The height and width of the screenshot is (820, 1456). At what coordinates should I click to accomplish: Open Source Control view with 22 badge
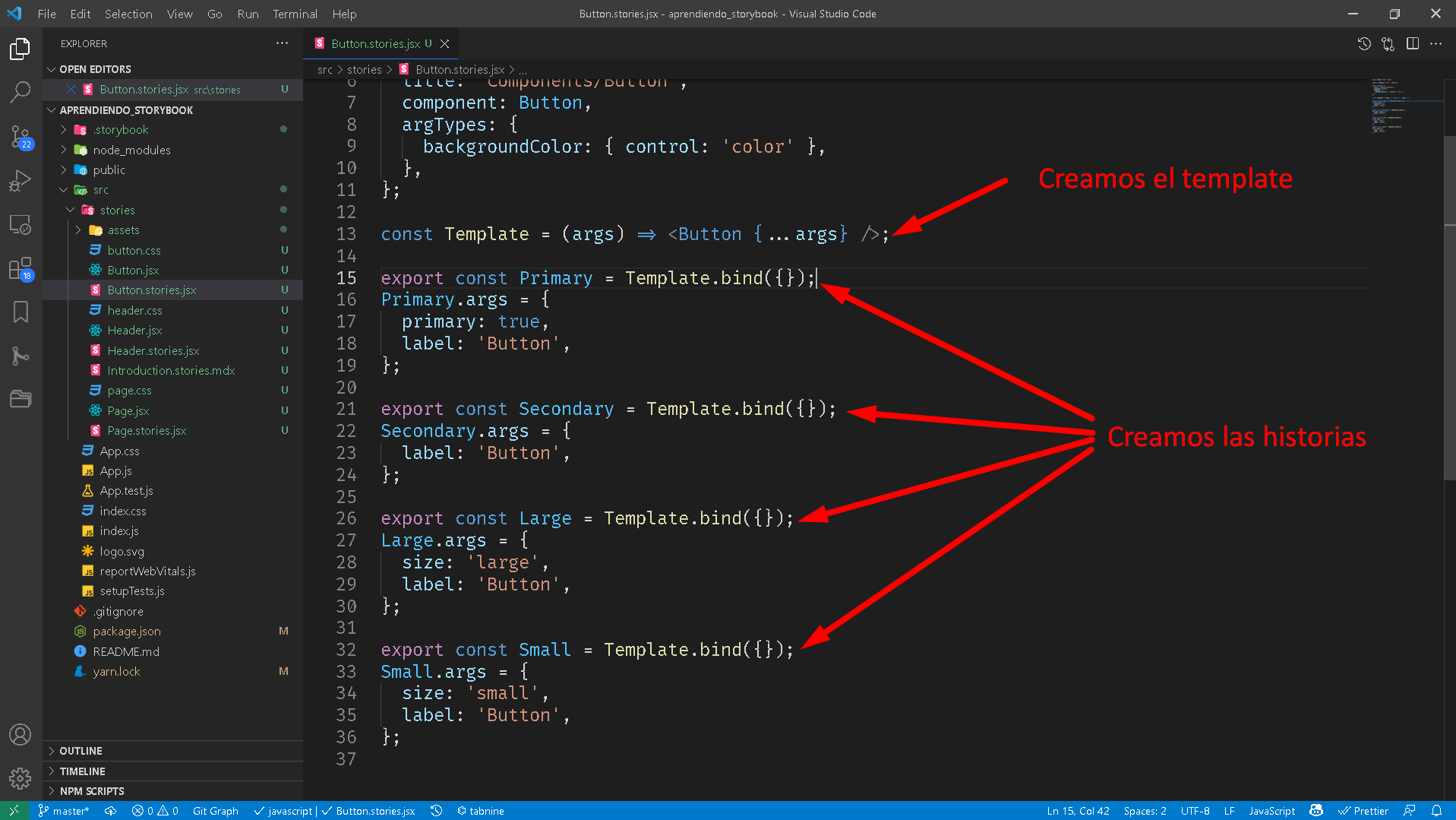(21, 137)
